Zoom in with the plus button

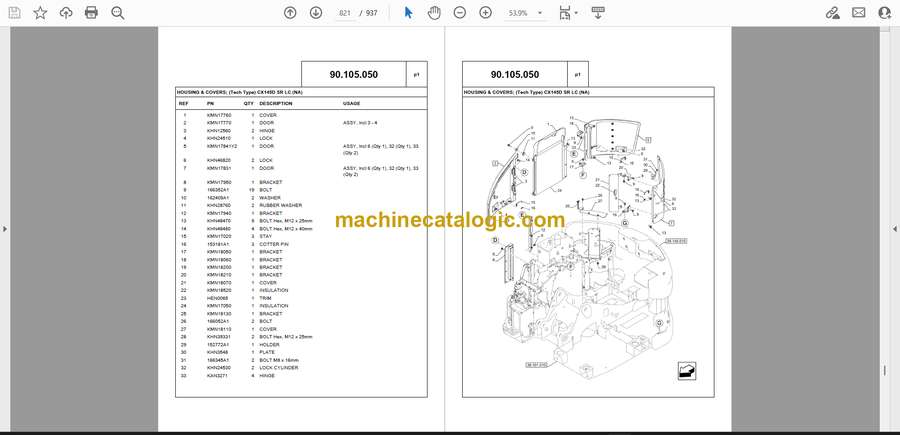[486, 13]
